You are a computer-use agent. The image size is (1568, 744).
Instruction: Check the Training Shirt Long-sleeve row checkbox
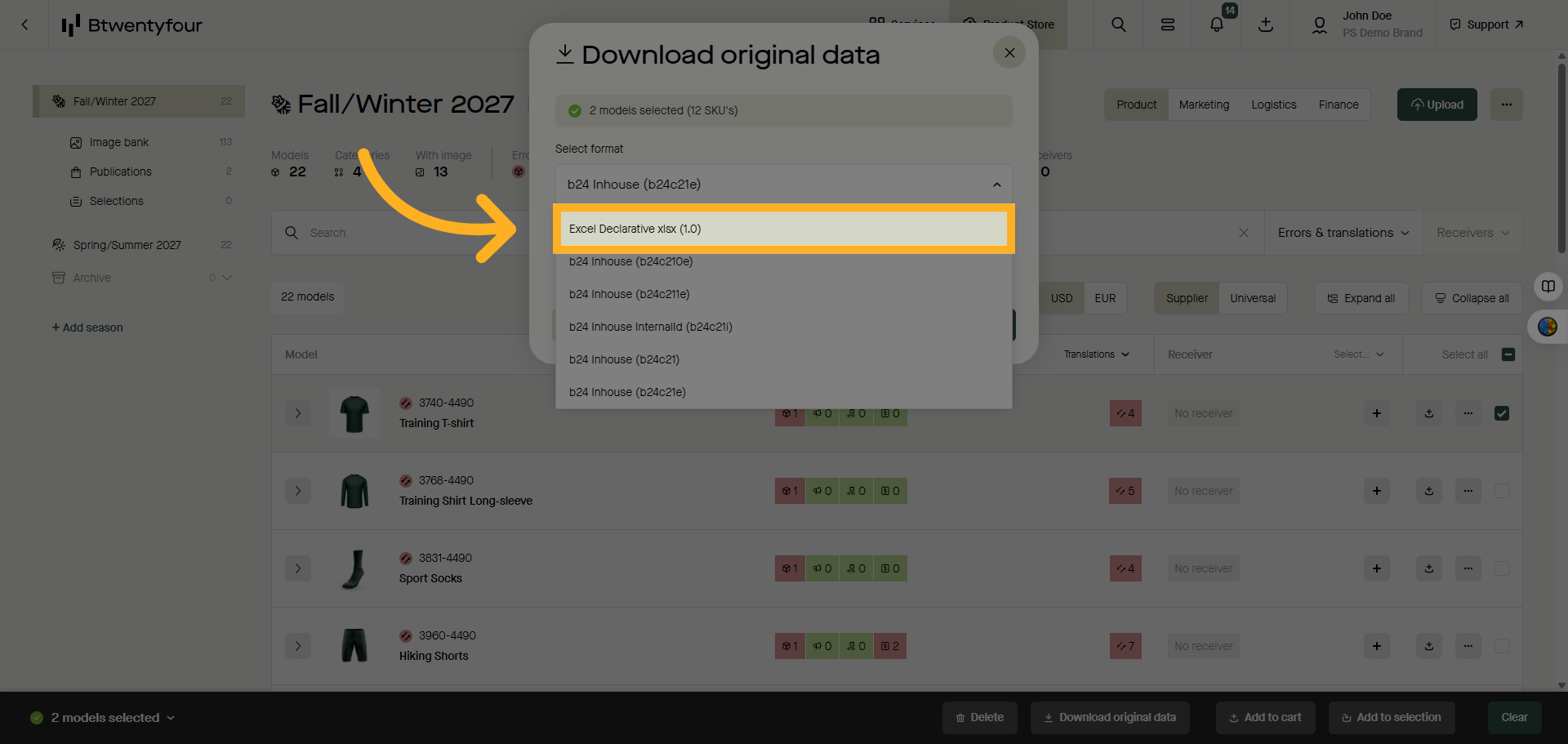point(1502,491)
